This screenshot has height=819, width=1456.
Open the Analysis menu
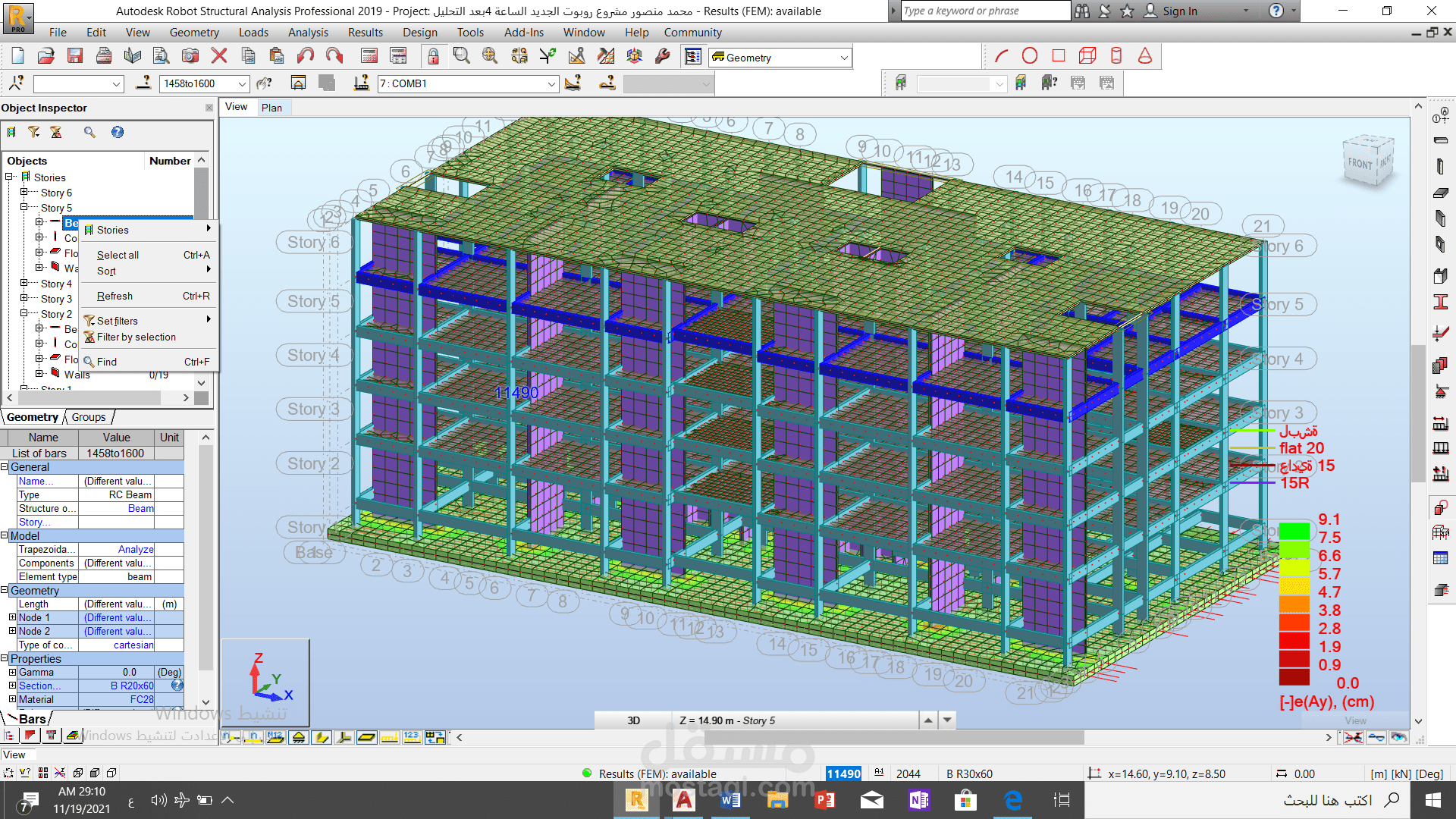pyautogui.click(x=307, y=33)
